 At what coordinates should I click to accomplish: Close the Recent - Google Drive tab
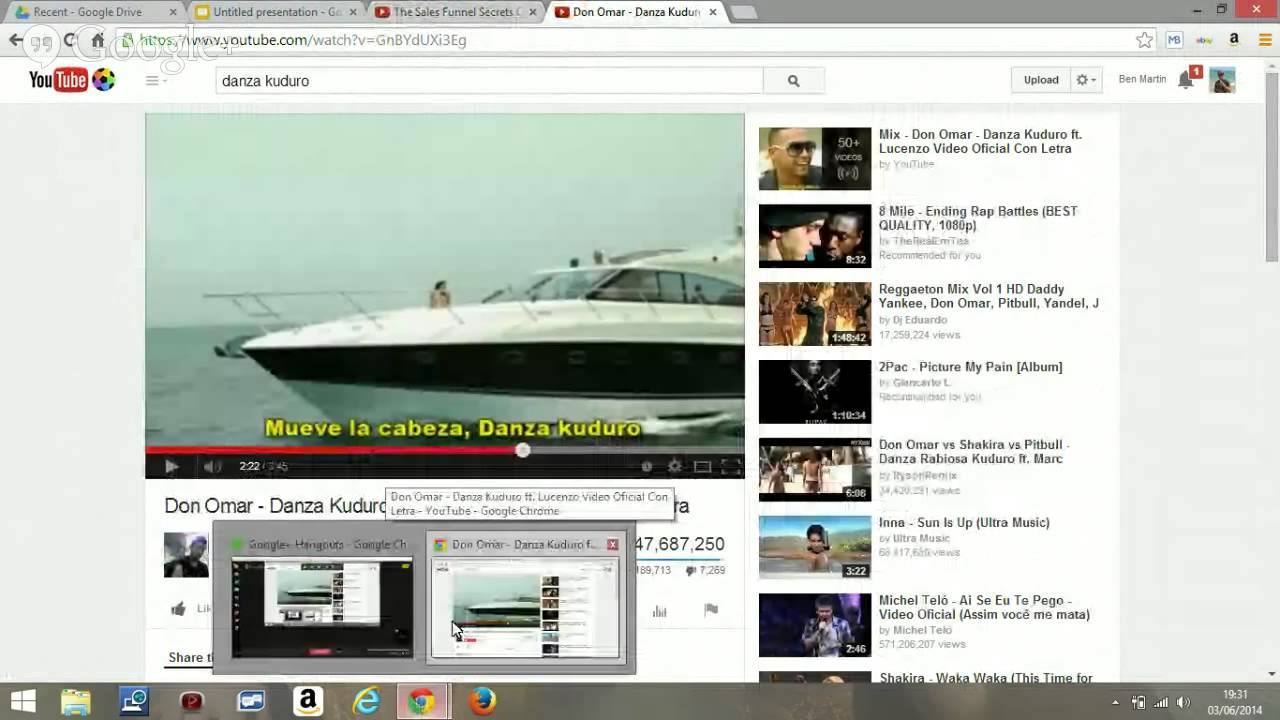[x=173, y=12]
